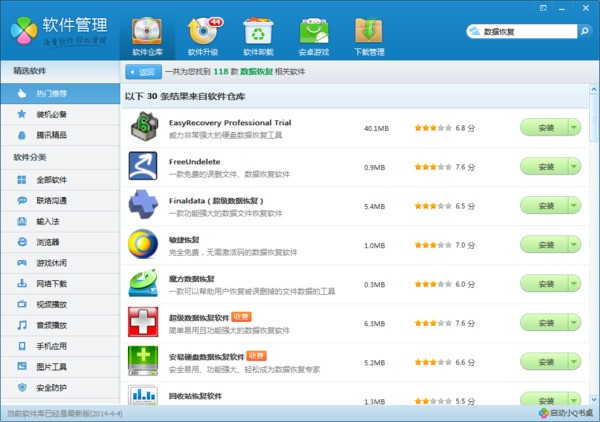
Task: Install EasyRecovery Professional Trial
Action: click(x=544, y=128)
